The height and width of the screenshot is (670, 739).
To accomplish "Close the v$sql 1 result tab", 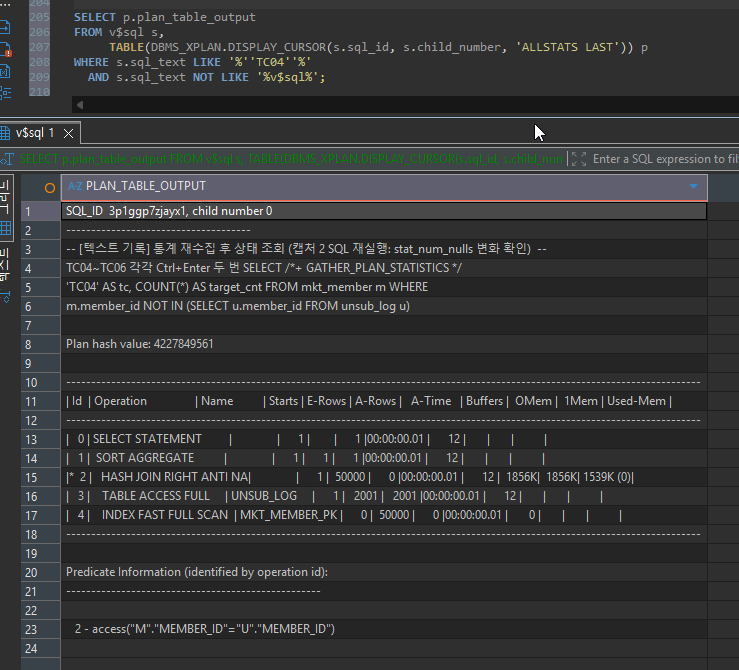I will point(68,133).
